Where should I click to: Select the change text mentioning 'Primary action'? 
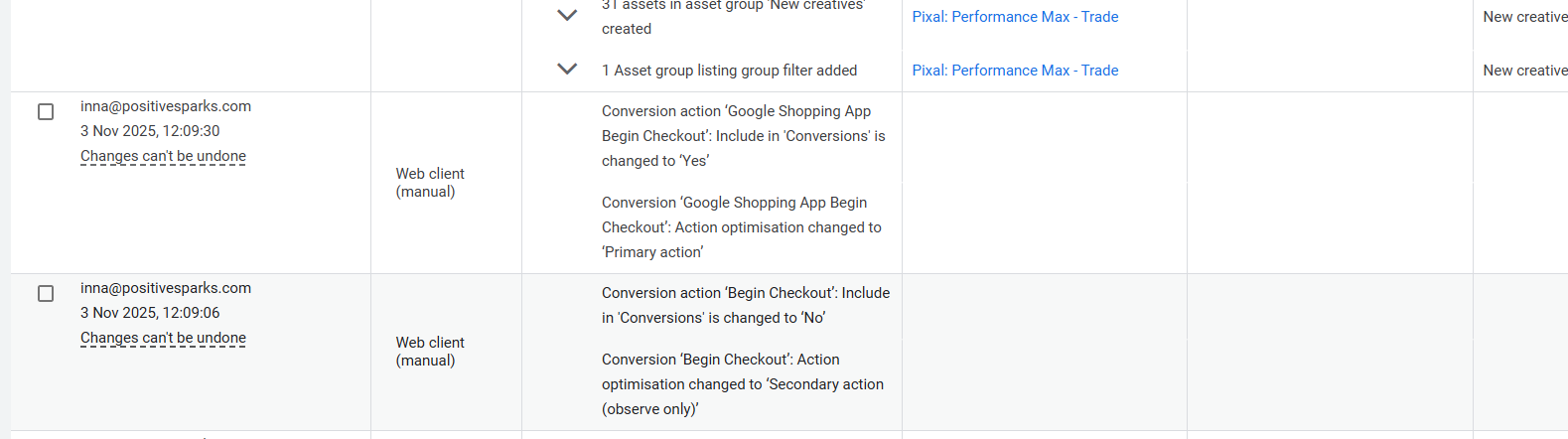click(741, 227)
